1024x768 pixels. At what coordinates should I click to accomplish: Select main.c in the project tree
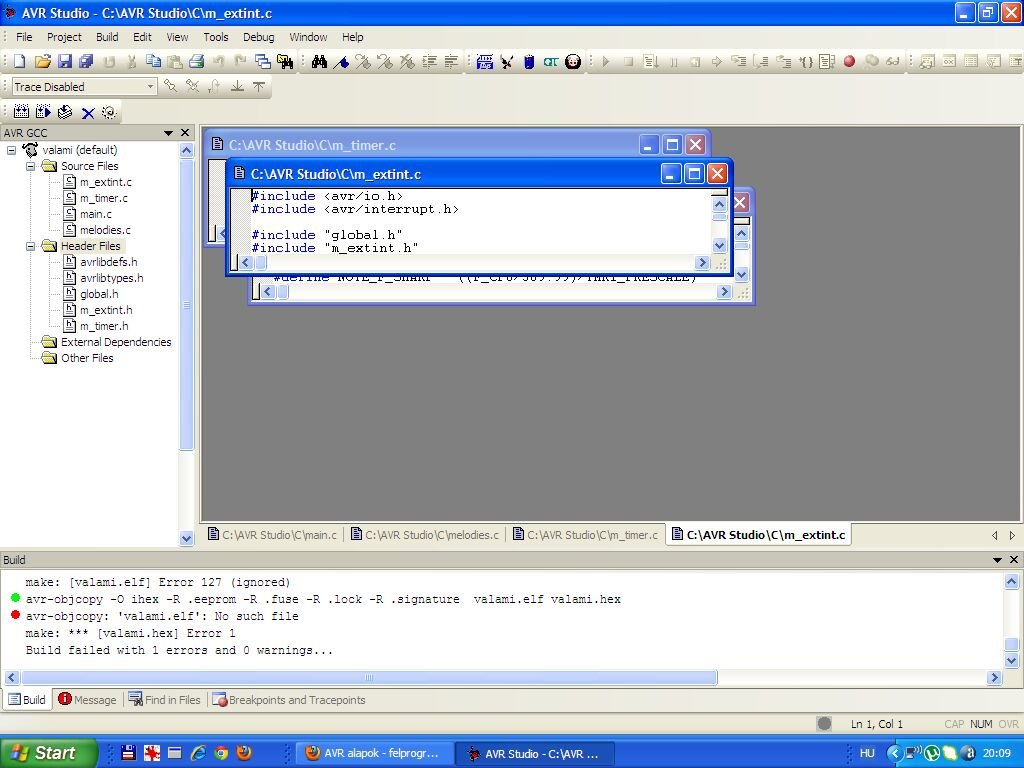pos(88,214)
